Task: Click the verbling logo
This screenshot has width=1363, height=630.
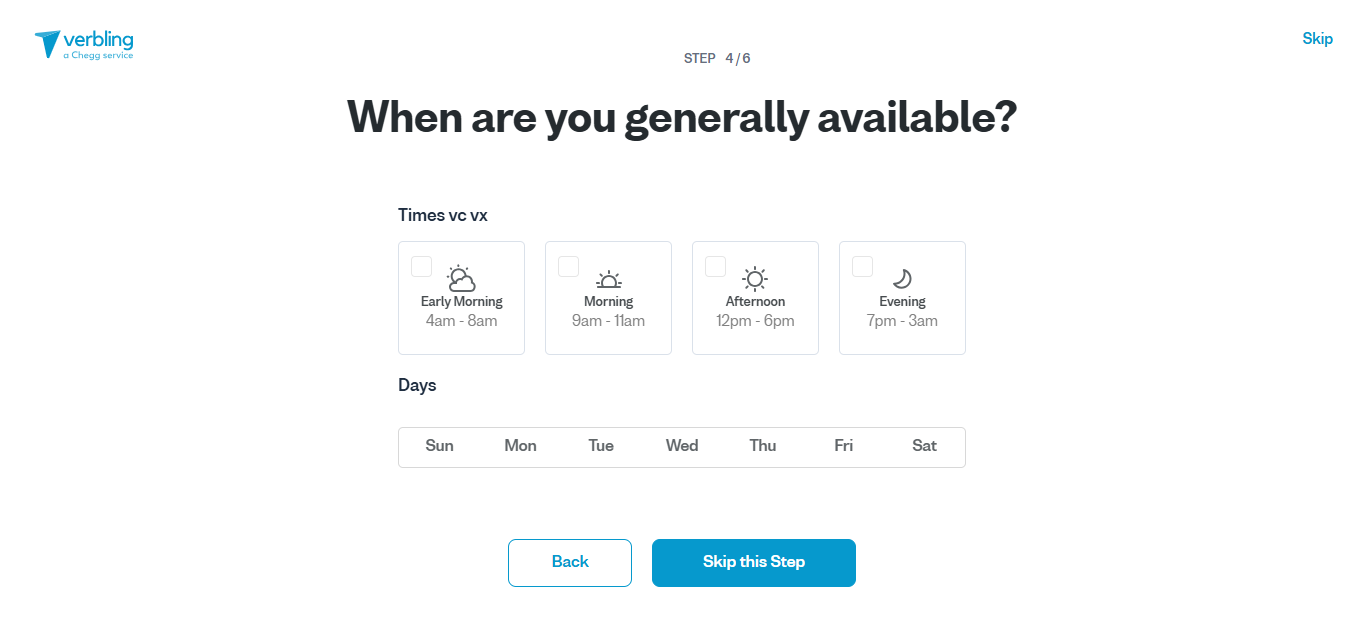Action: tap(84, 43)
